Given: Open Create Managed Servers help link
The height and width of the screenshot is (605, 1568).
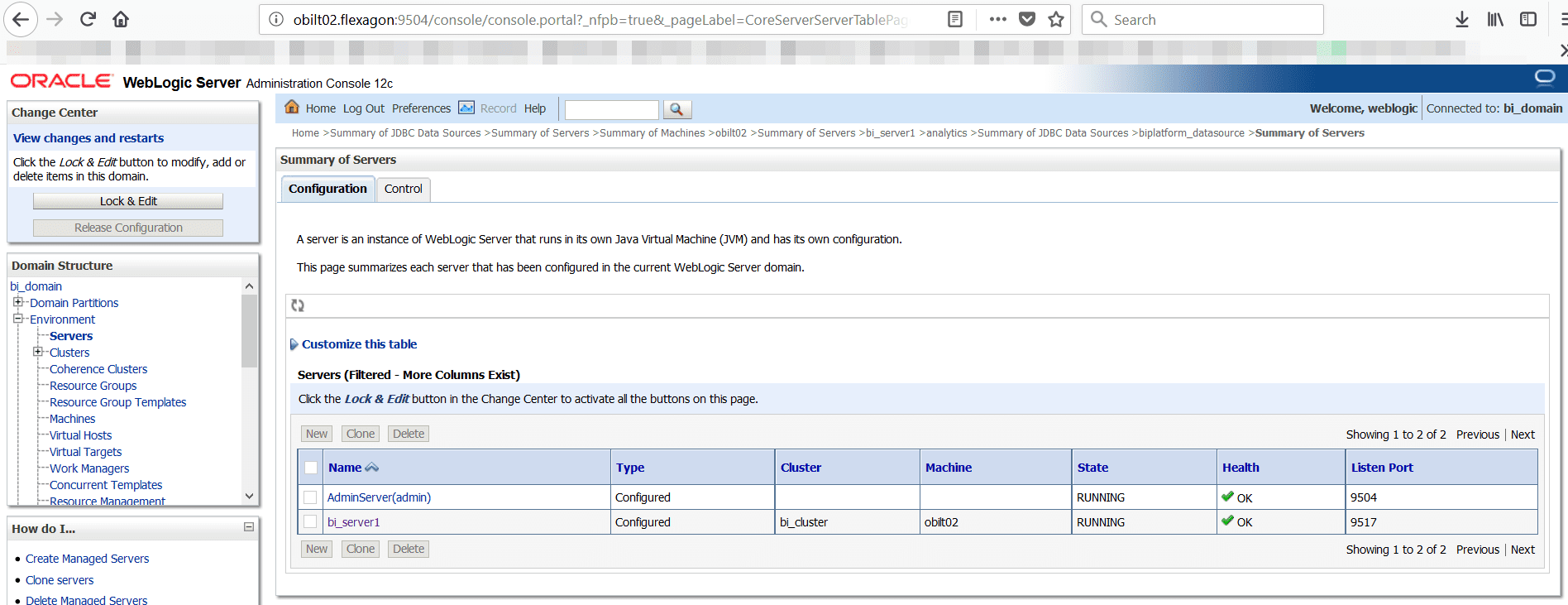Looking at the screenshot, I should (x=88, y=559).
